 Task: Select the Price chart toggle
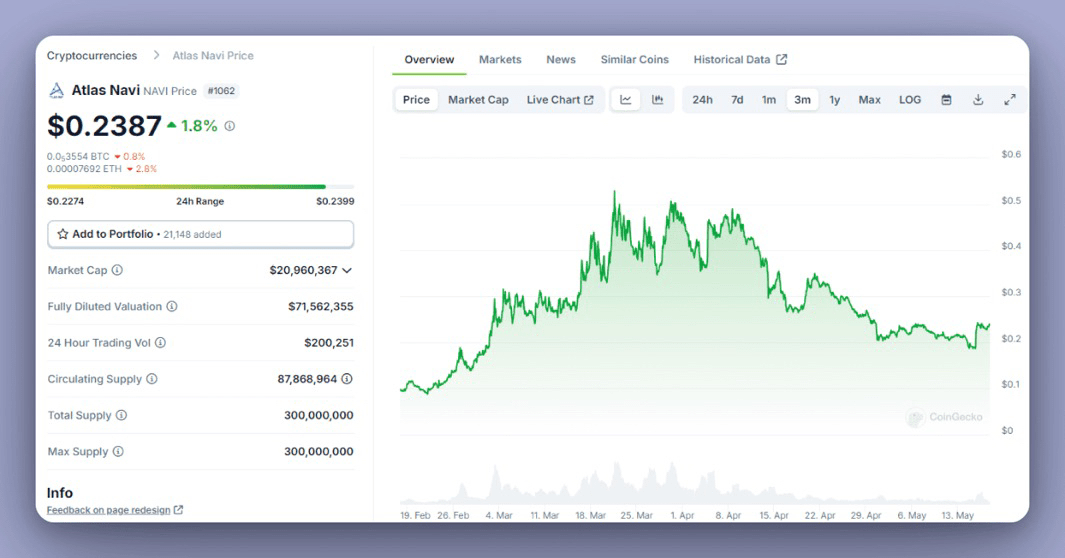point(416,100)
